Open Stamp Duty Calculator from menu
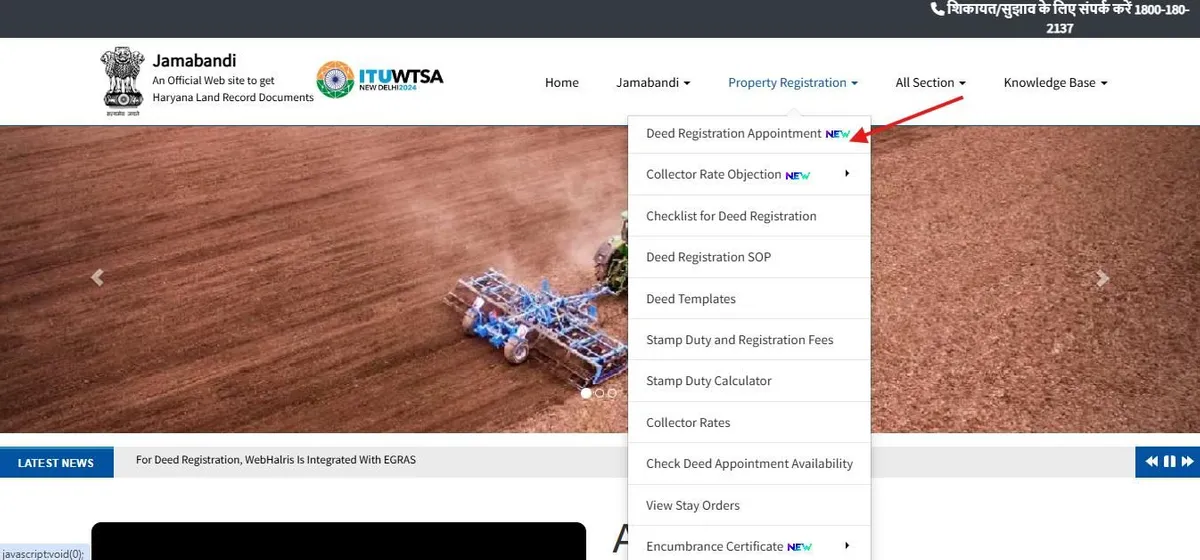Image resolution: width=1200 pixels, height=560 pixels. tap(709, 381)
